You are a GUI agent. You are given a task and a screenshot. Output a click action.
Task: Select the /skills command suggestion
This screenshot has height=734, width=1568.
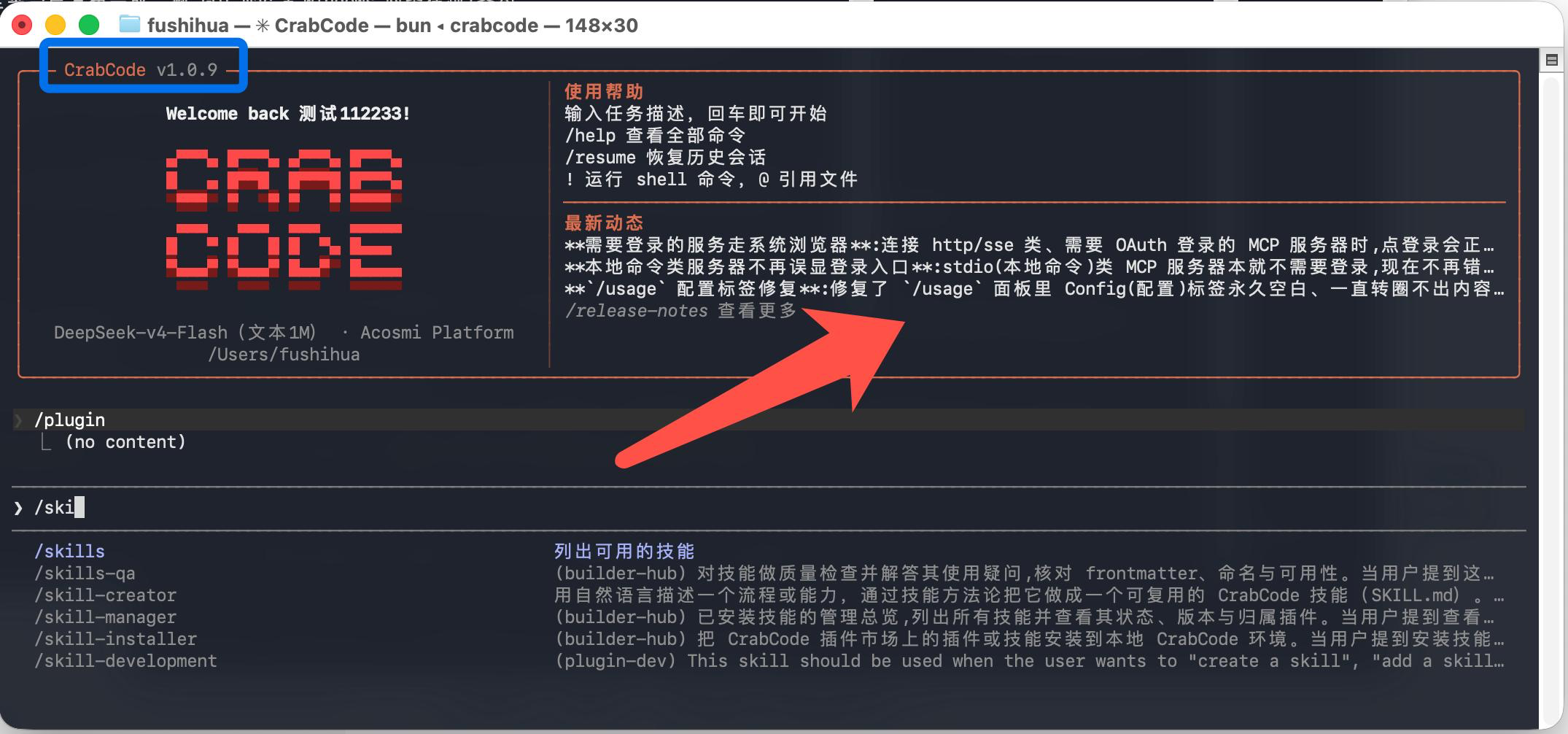click(x=69, y=552)
